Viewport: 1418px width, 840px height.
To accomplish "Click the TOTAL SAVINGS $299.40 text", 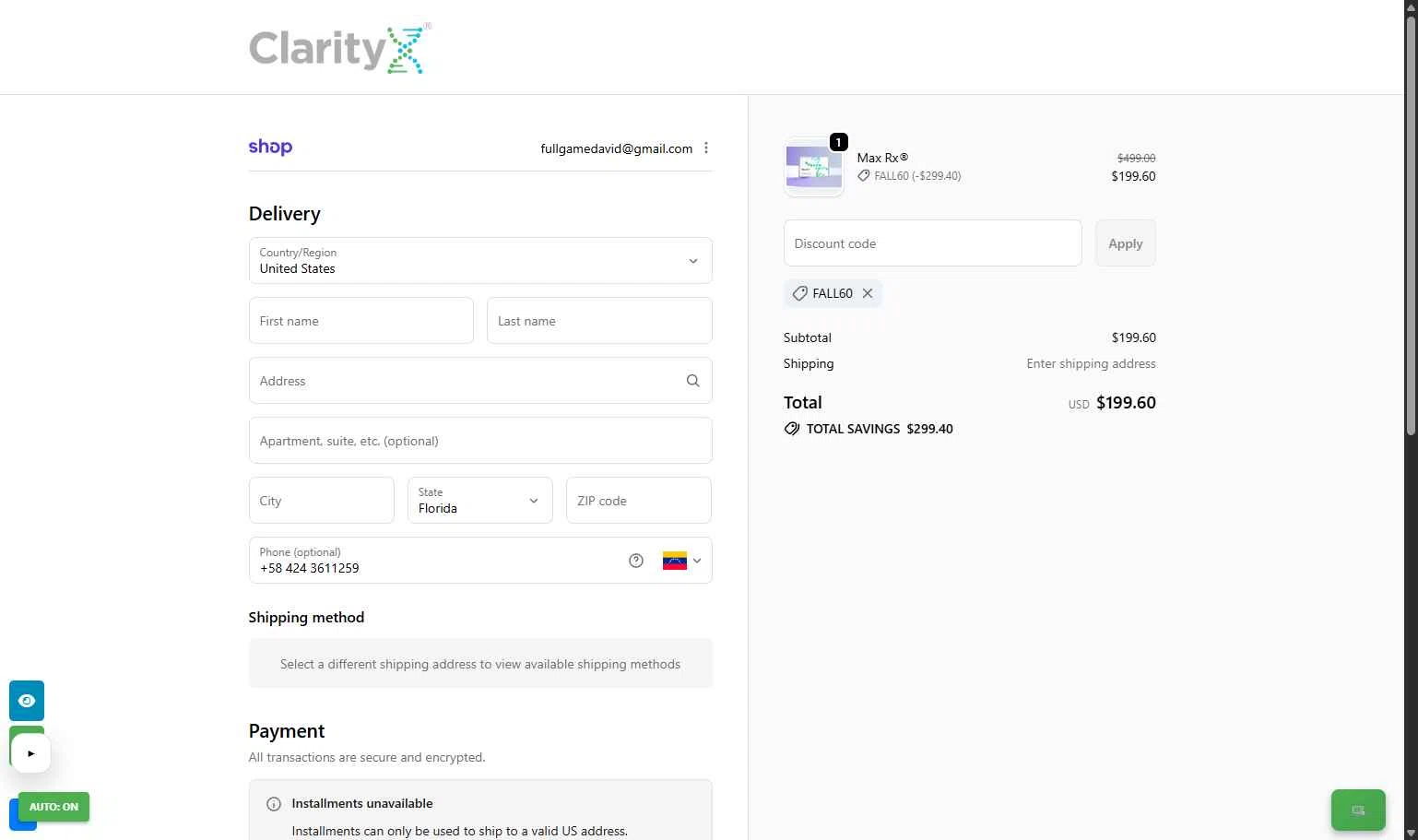I will (x=880, y=429).
